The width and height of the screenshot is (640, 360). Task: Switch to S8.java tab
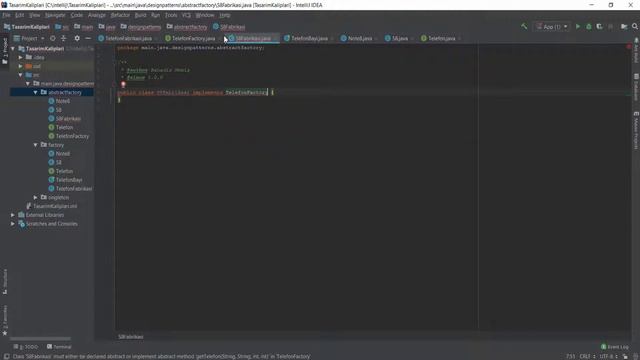click(x=400, y=38)
